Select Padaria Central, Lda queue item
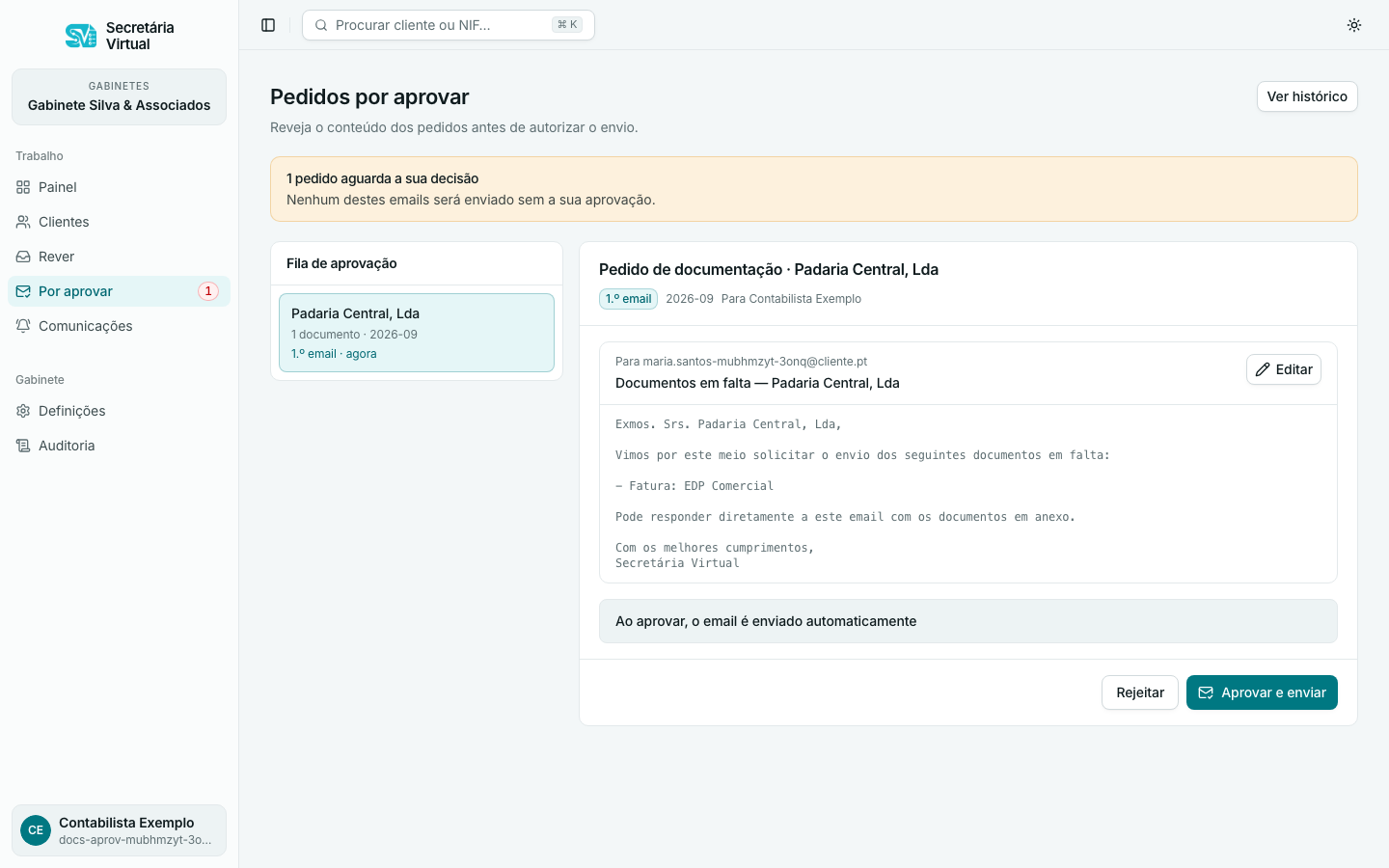Screen dimensions: 1389x868 pos(417,333)
